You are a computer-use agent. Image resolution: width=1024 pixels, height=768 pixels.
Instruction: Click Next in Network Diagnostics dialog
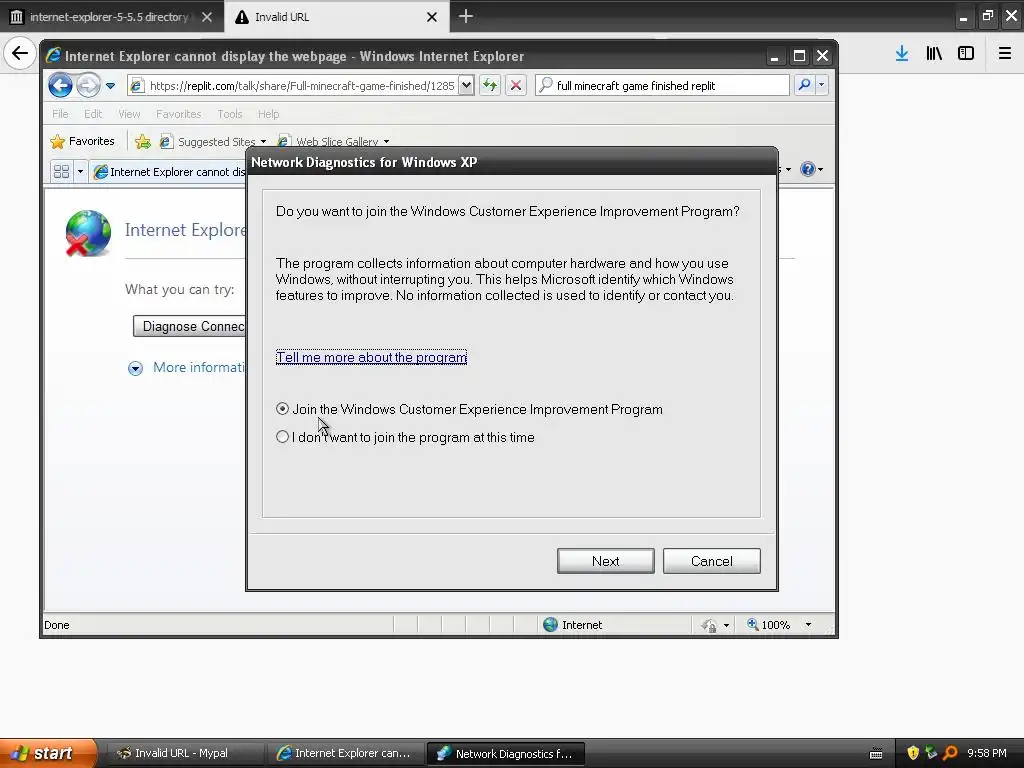pos(605,561)
